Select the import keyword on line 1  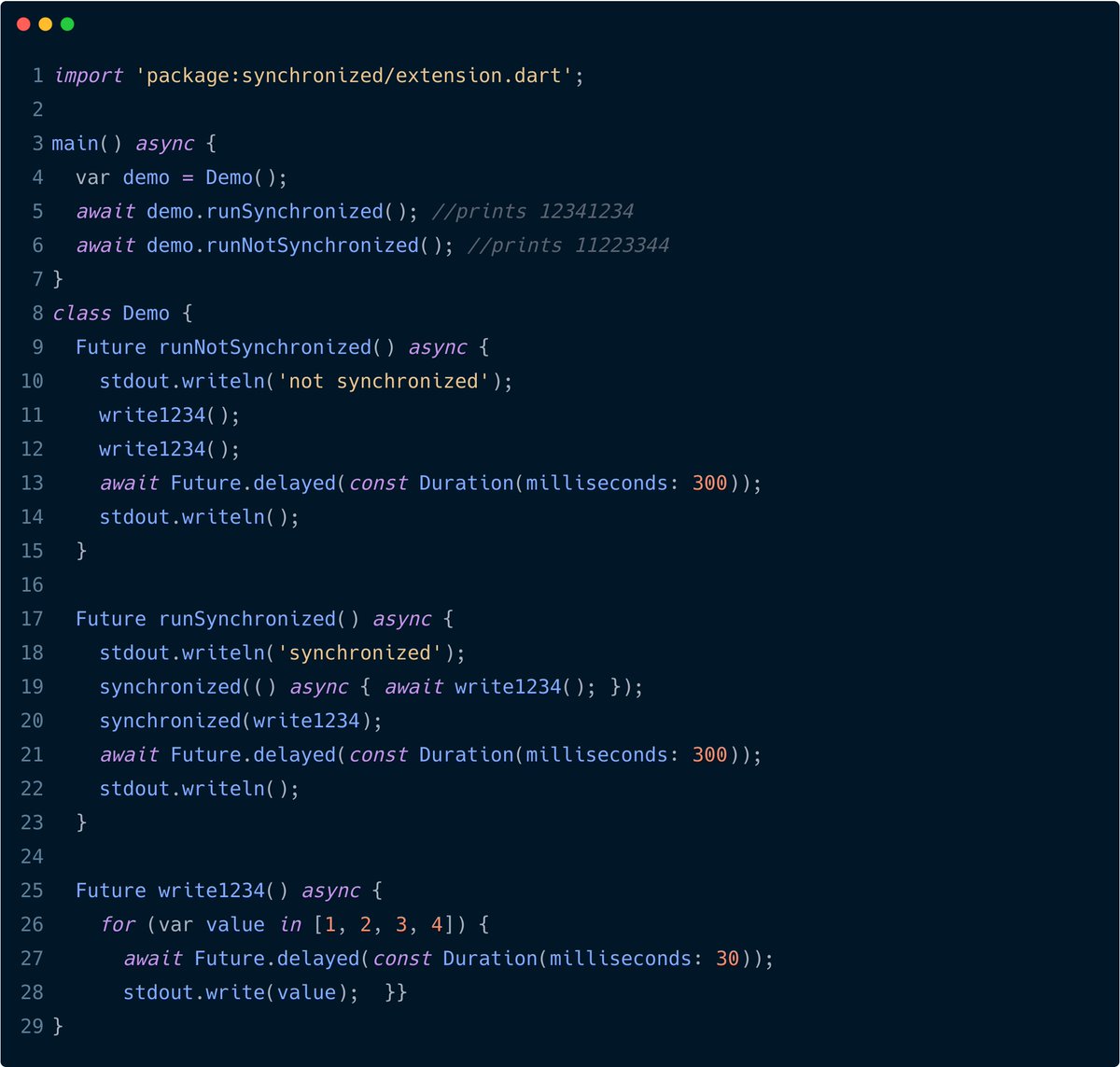89,76
